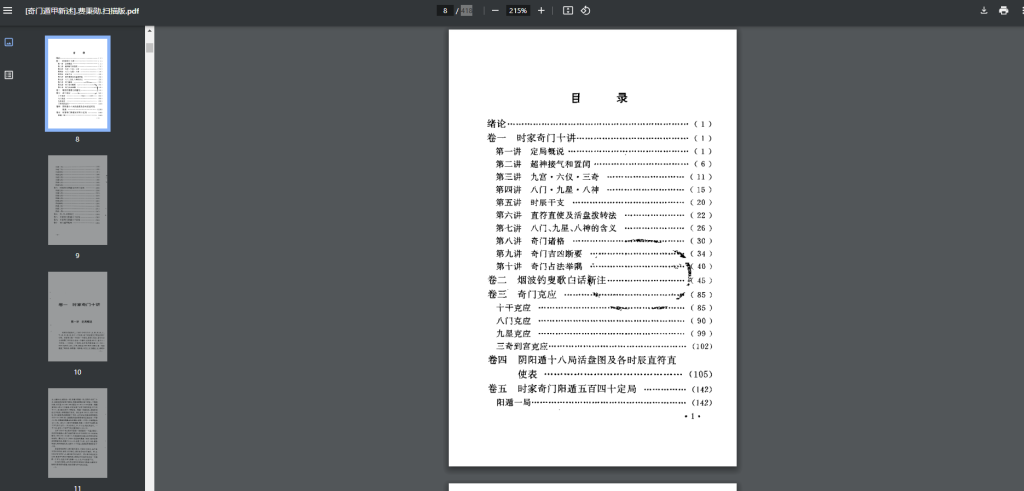The image size is (1024, 491).
Task: Click the 目录 heading on the page
Action: point(599,98)
